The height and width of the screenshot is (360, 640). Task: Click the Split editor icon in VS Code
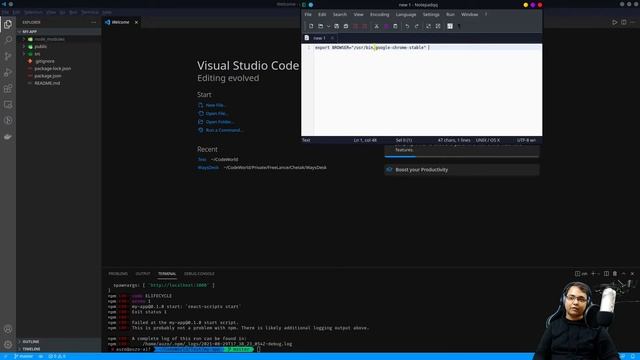coord(624,22)
